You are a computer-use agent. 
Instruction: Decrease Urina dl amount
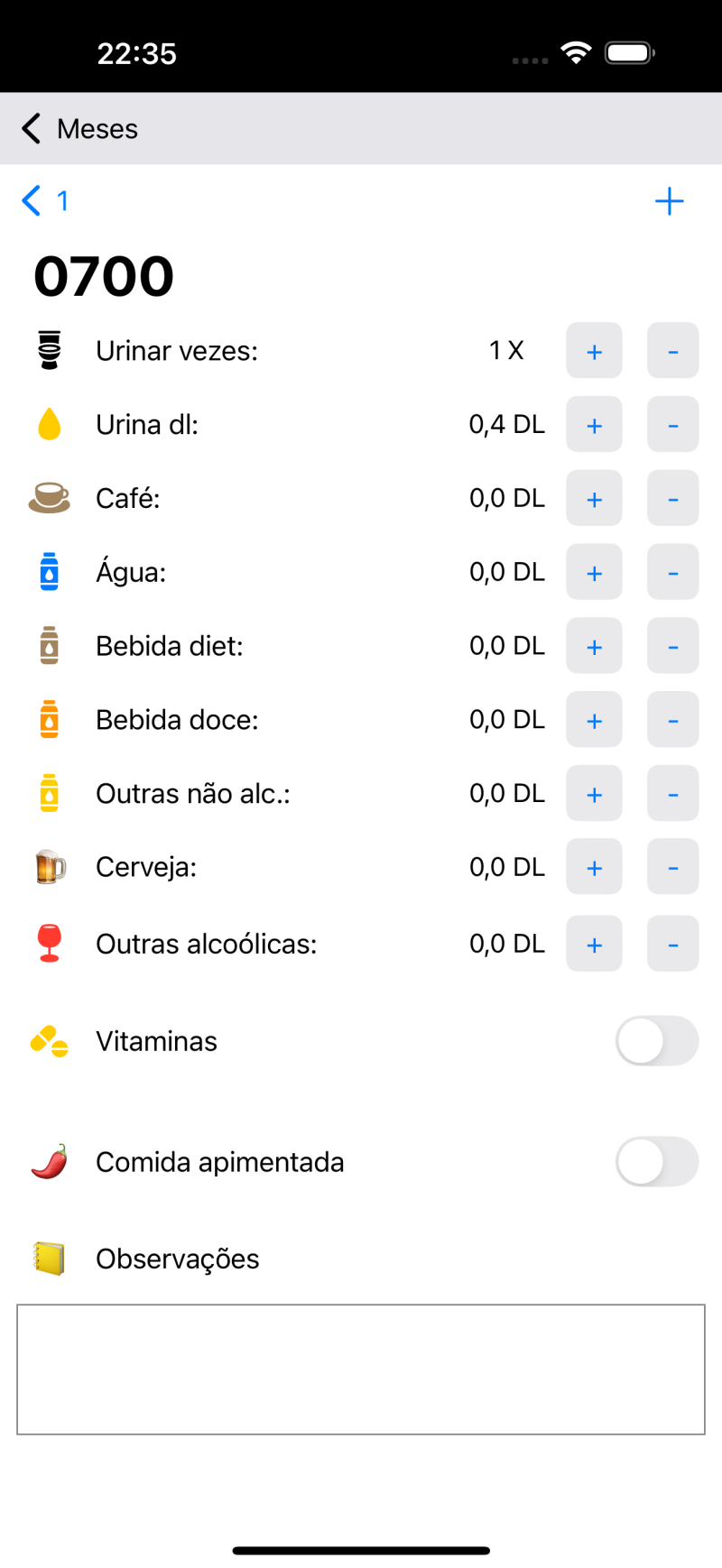point(672,425)
